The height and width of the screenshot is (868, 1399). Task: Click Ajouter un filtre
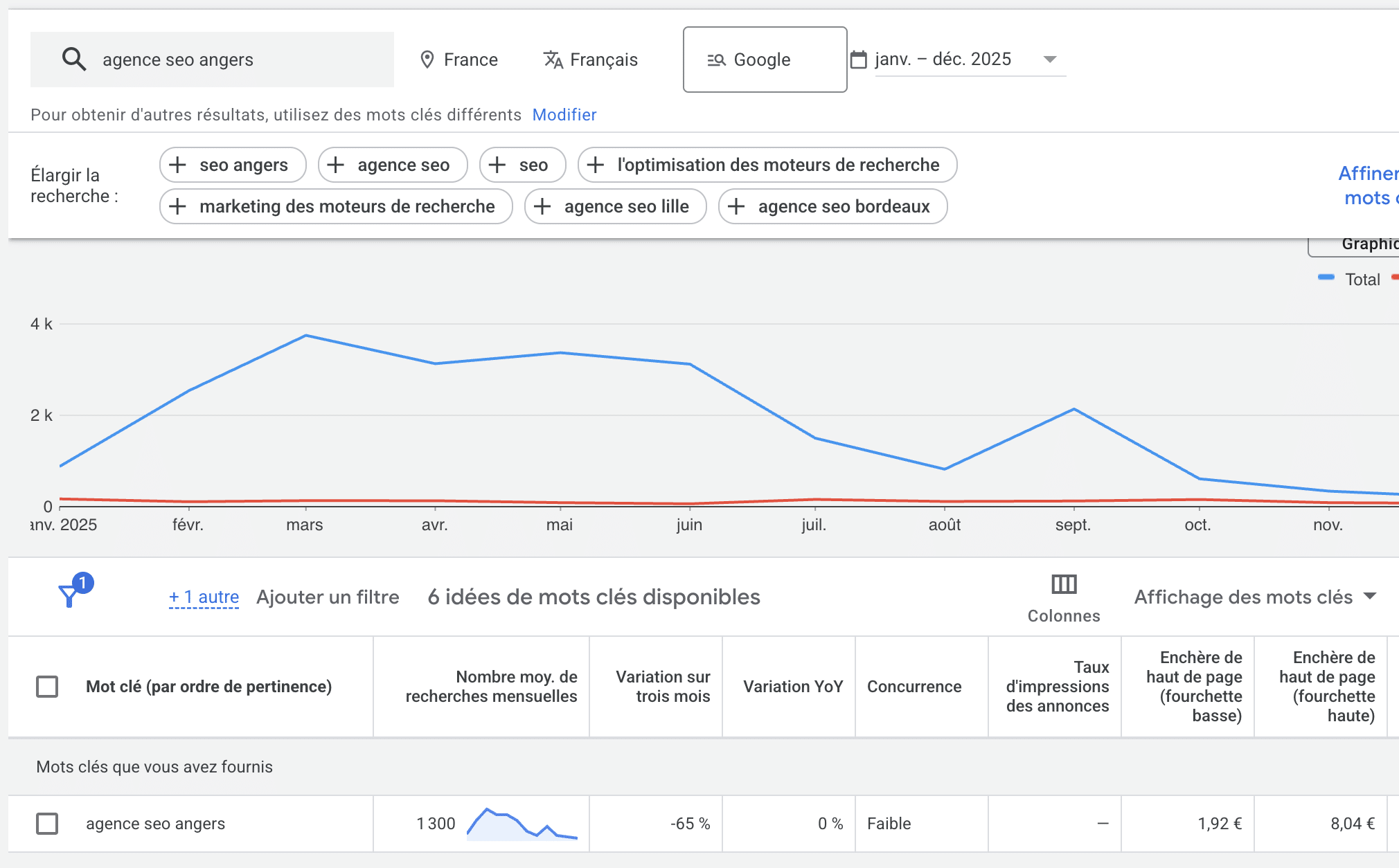(328, 597)
